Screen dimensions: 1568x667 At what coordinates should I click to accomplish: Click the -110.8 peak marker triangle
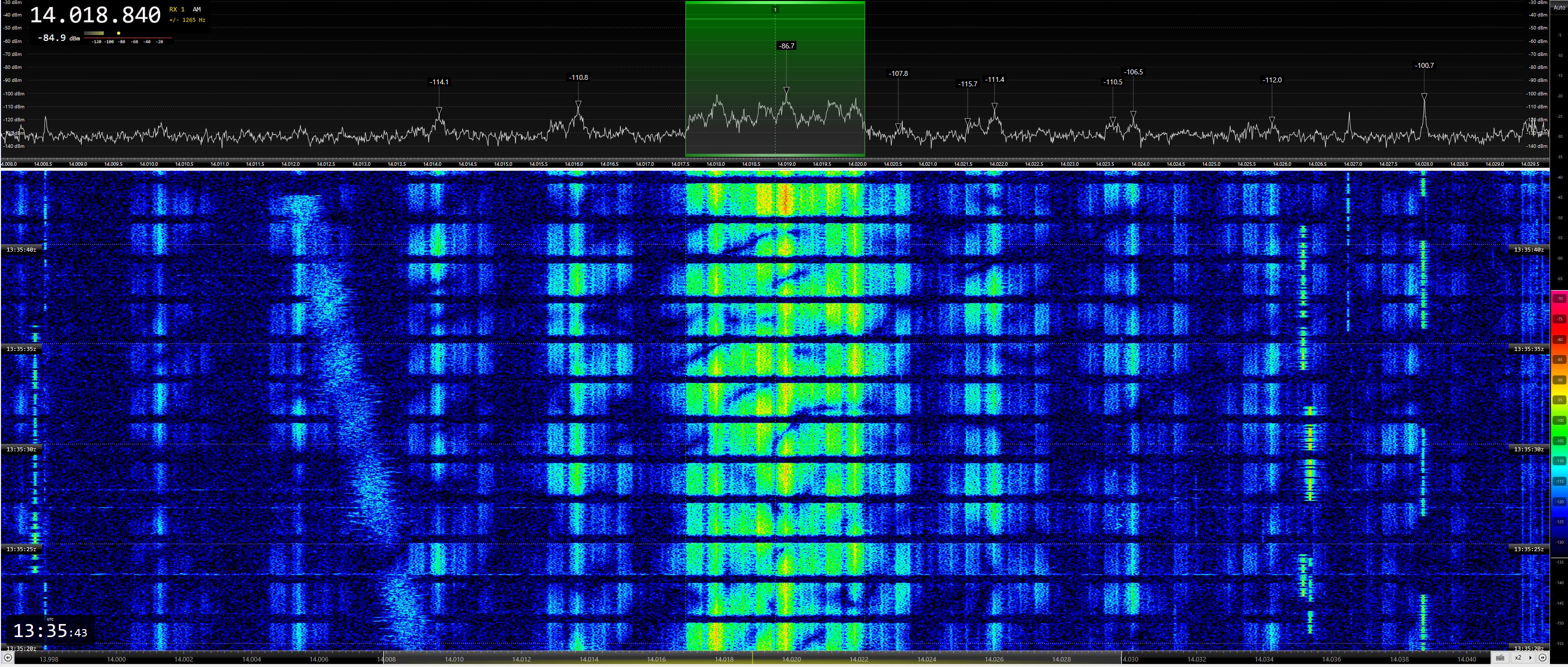pyautogui.click(x=578, y=104)
